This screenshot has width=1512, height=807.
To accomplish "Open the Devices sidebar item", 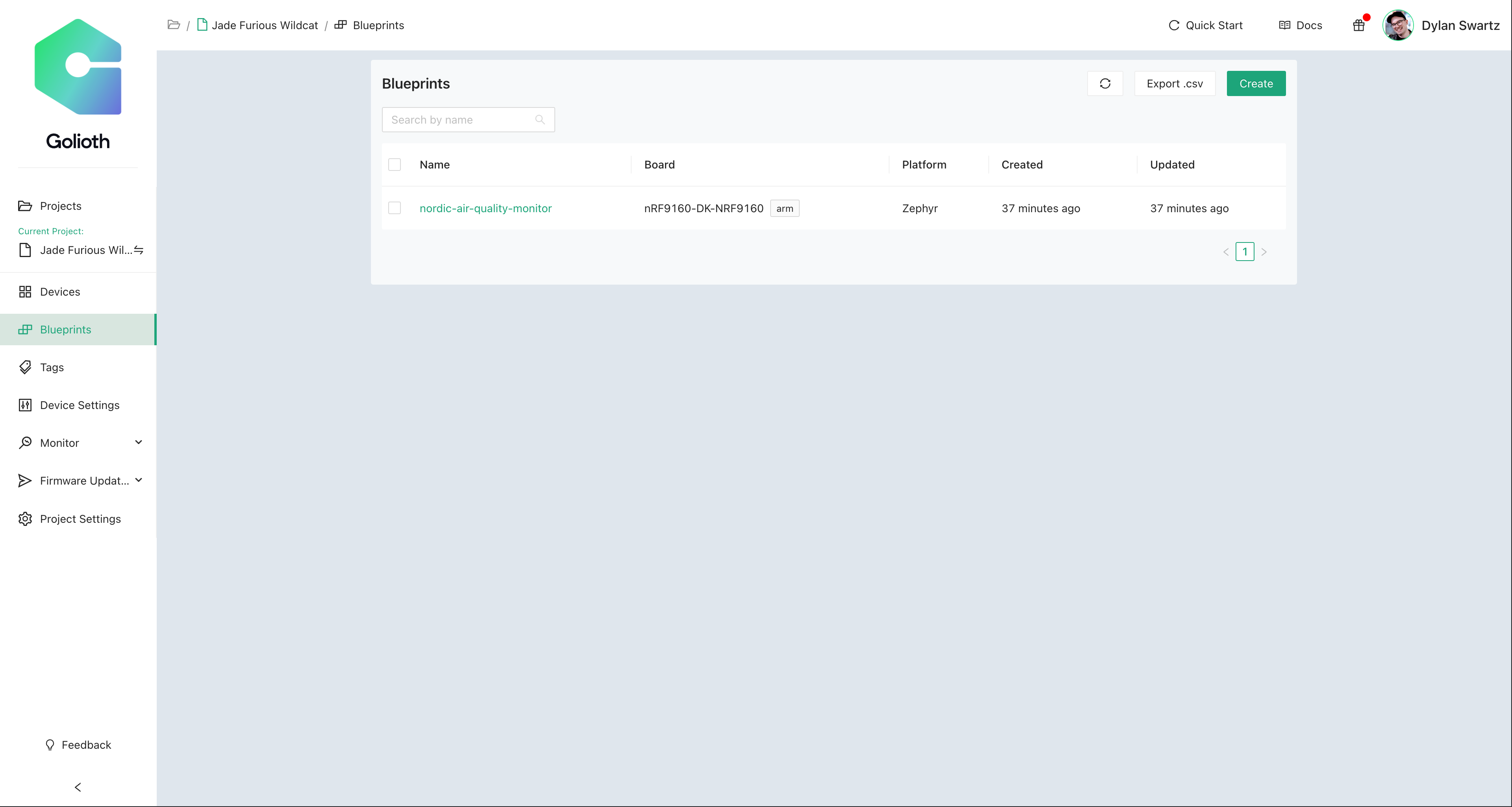I will tap(60, 292).
